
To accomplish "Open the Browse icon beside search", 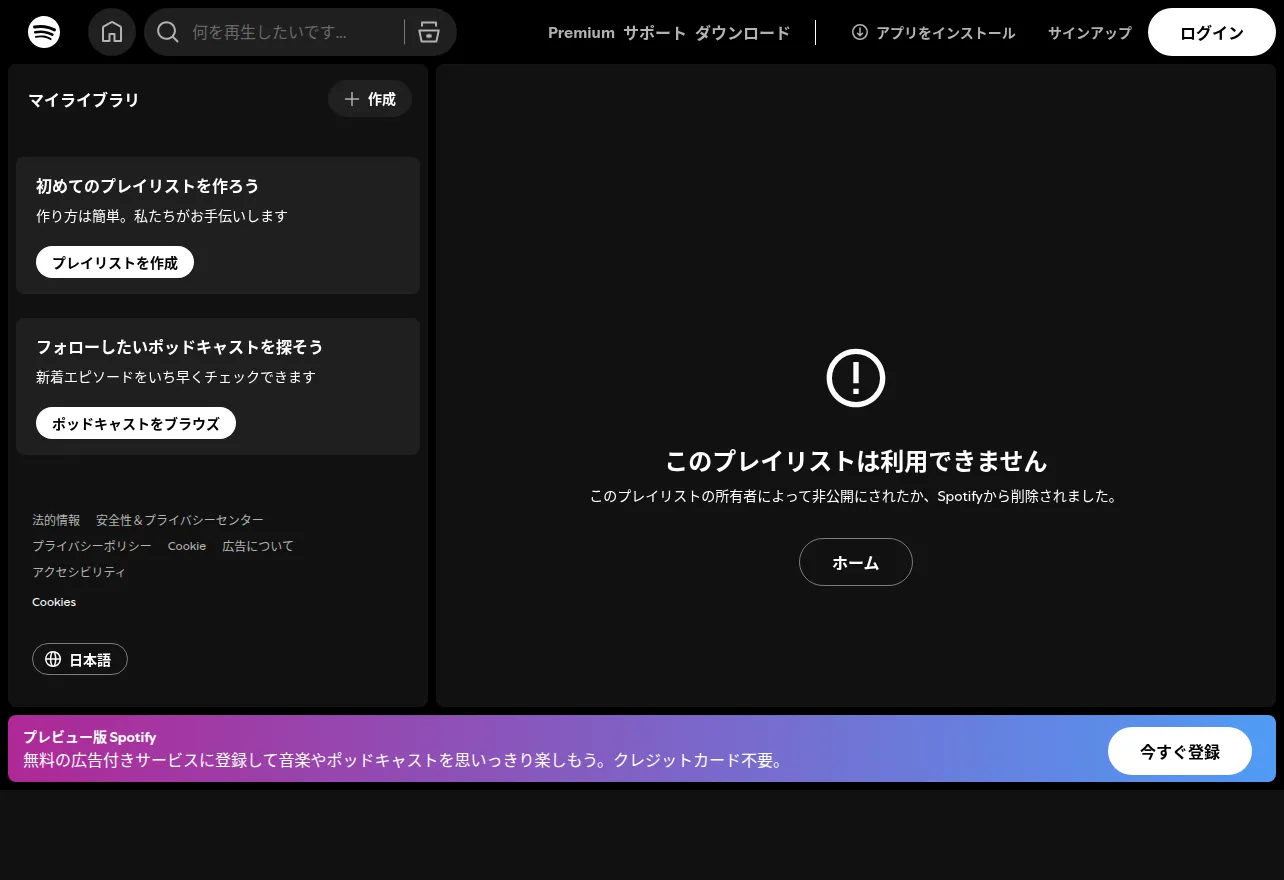I will (x=429, y=32).
